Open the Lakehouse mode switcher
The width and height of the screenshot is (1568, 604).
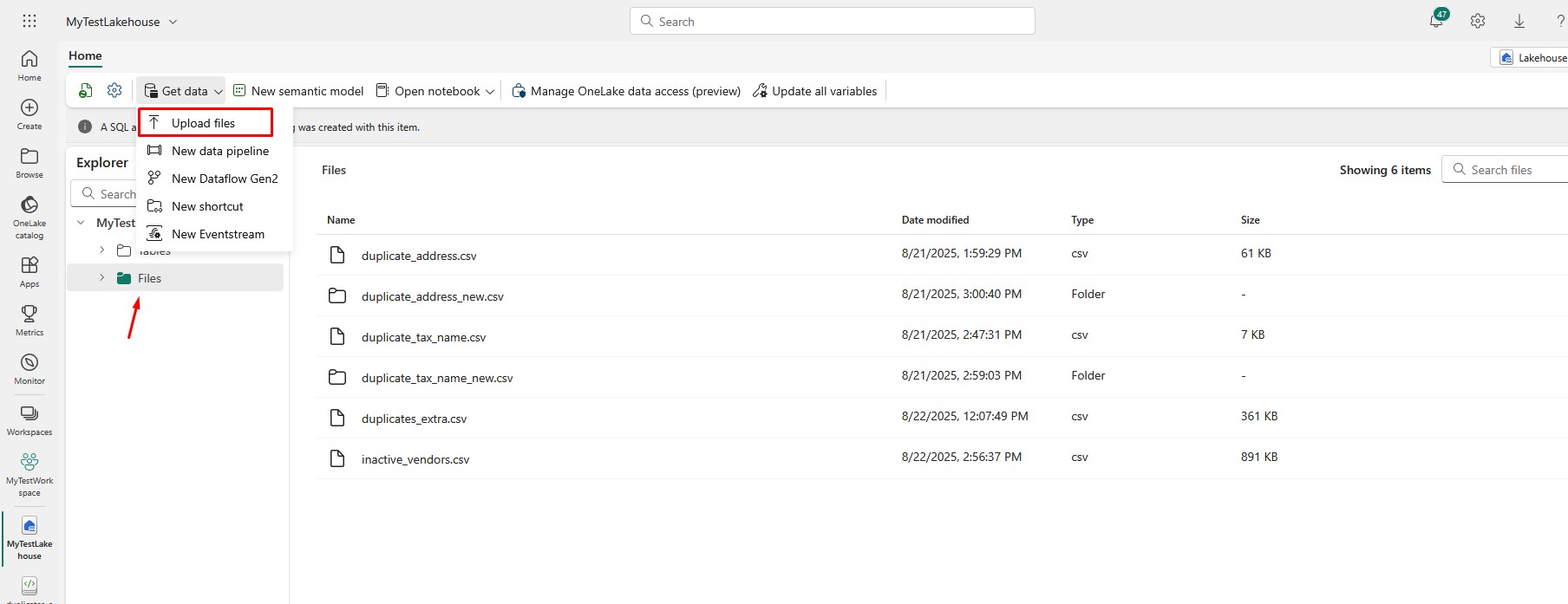1530,58
